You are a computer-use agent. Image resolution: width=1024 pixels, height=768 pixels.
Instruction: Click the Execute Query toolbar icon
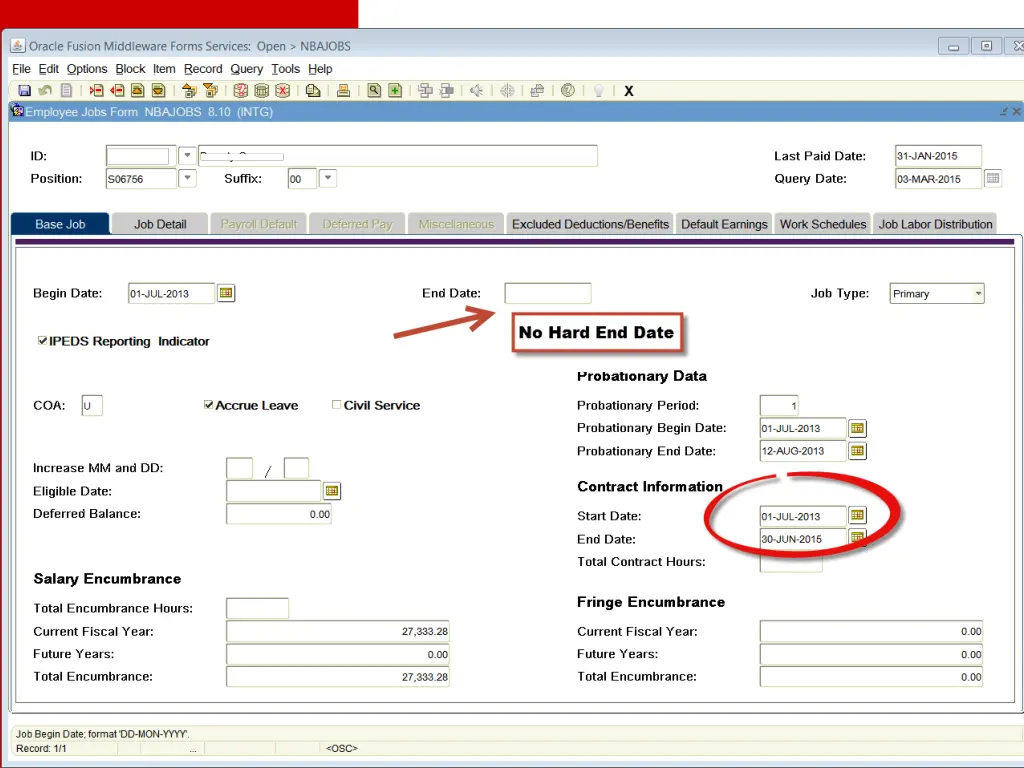pyautogui.click(x=261, y=91)
